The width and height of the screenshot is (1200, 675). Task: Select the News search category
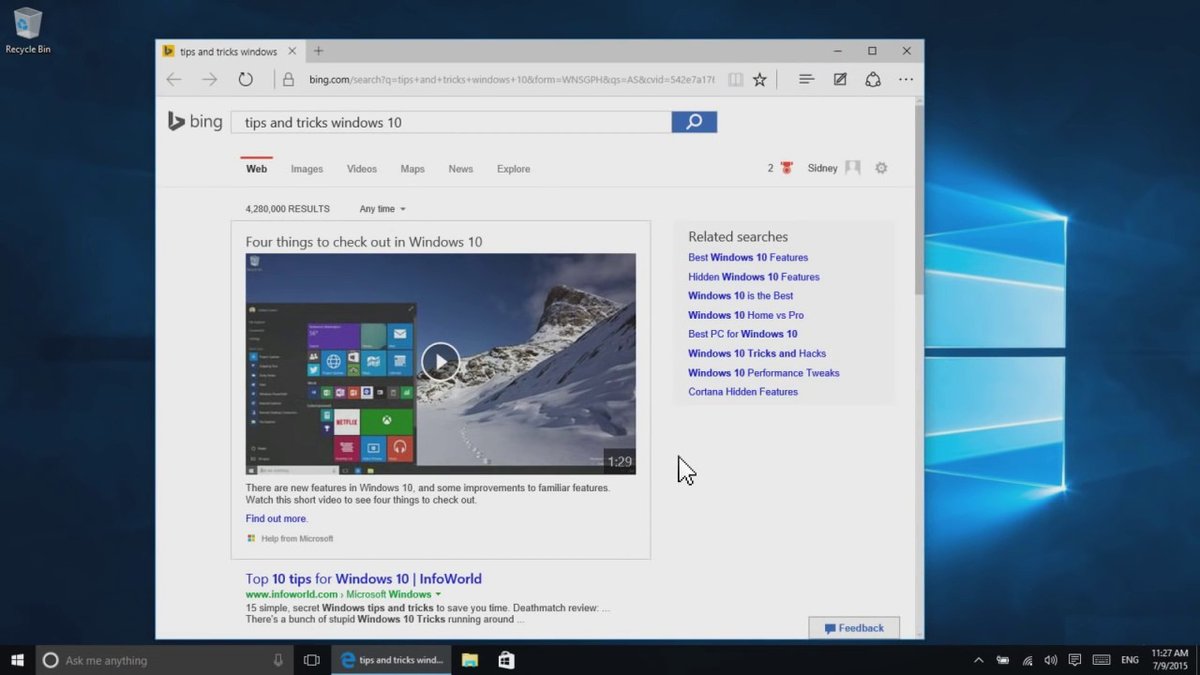tap(460, 168)
